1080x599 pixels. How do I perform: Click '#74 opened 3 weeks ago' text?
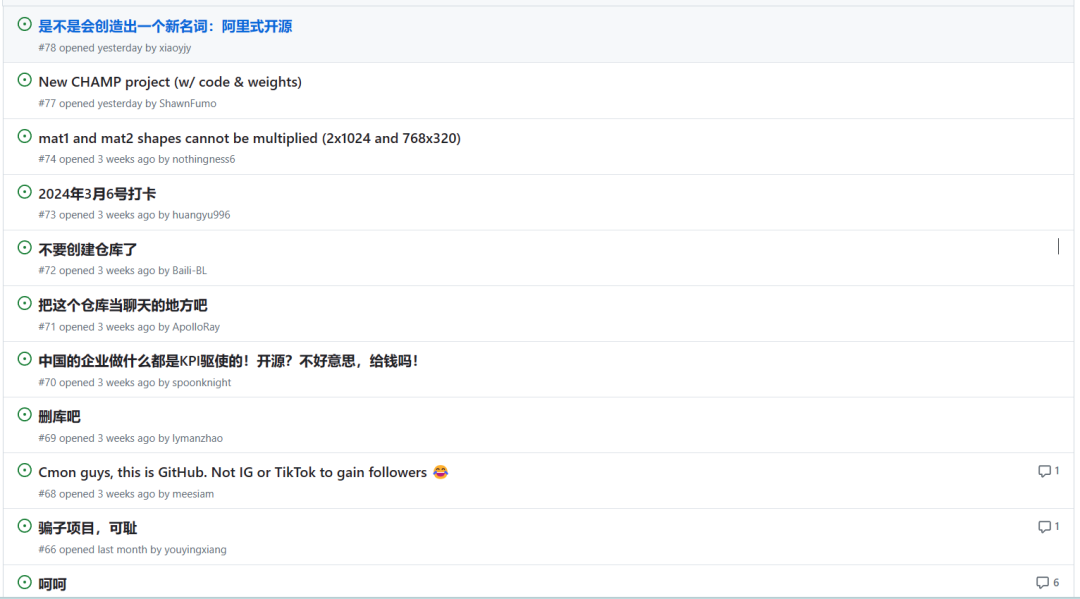[96, 160]
